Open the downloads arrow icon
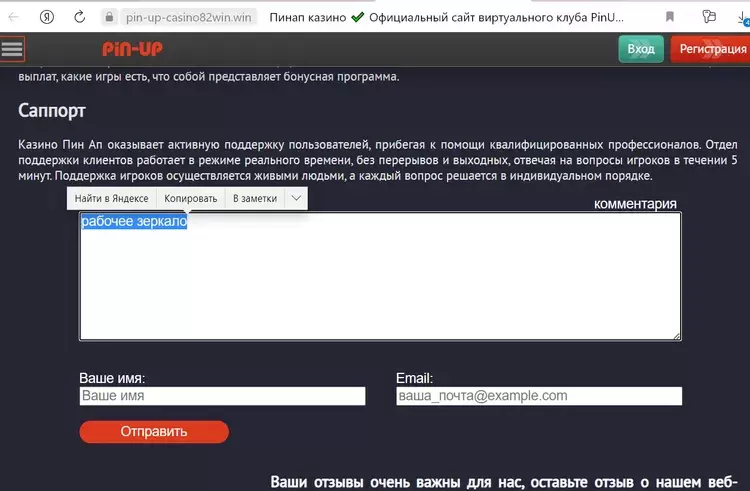Image resolution: width=750 pixels, height=491 pixels. tap(744, 18)
